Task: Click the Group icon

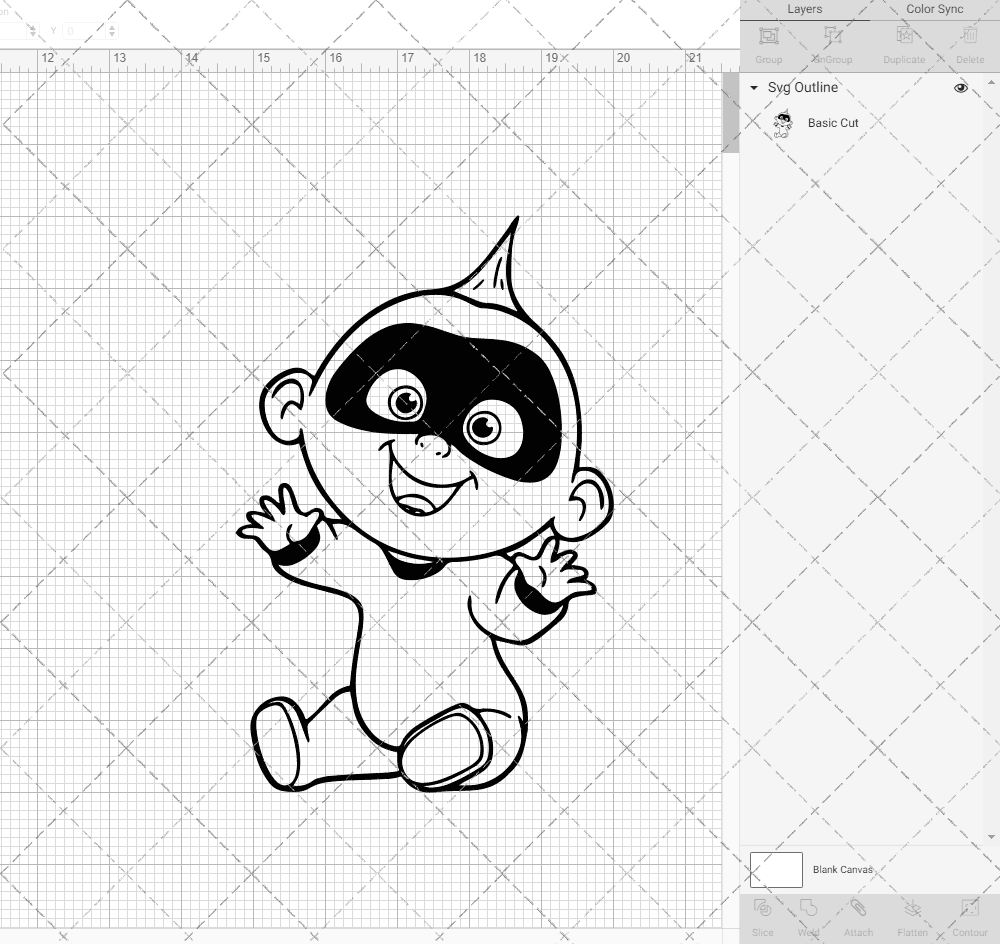Action: (768, 36)
